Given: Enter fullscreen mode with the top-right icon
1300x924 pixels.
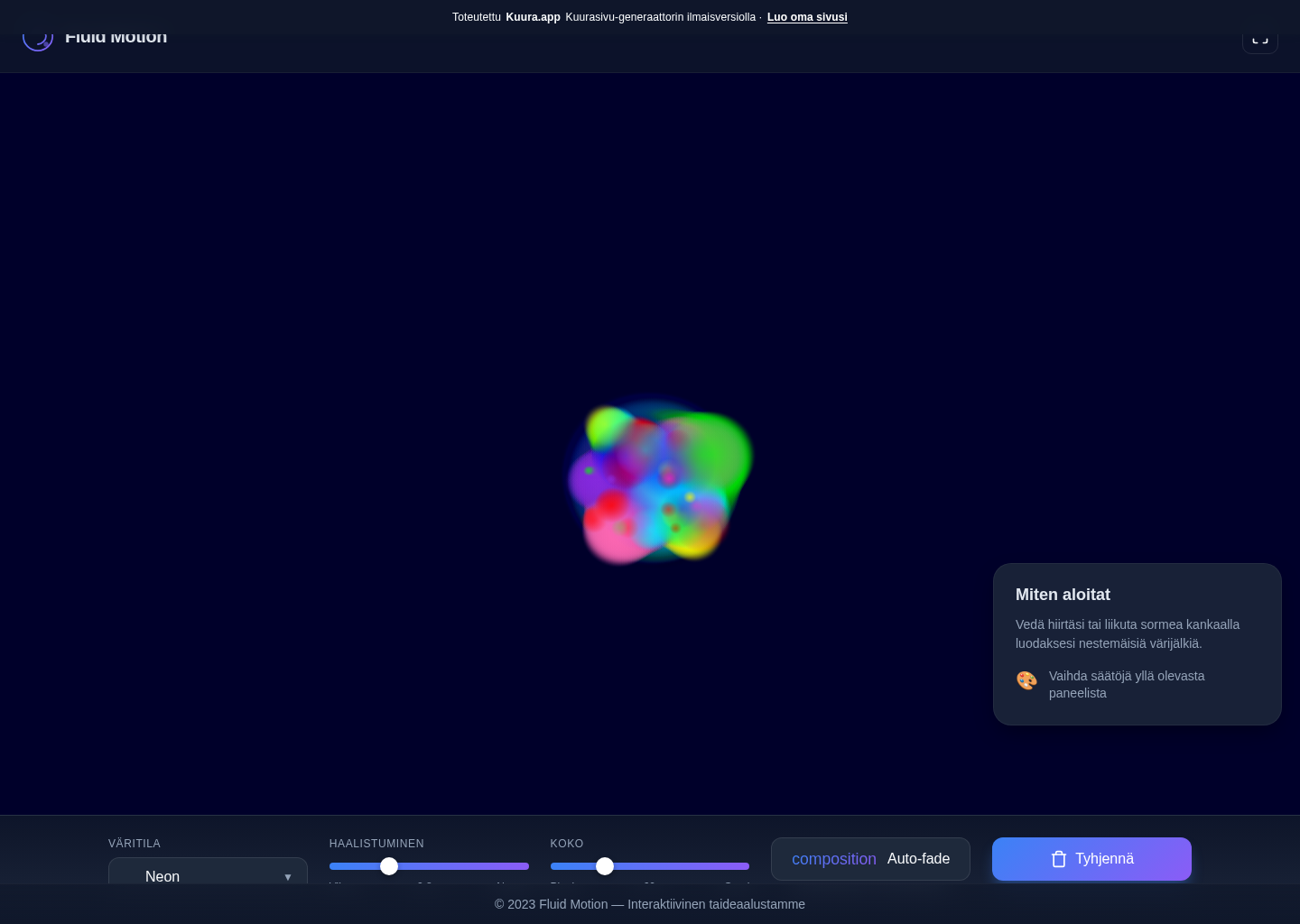Looking at the screenshot, I should tap(1259, 41).
